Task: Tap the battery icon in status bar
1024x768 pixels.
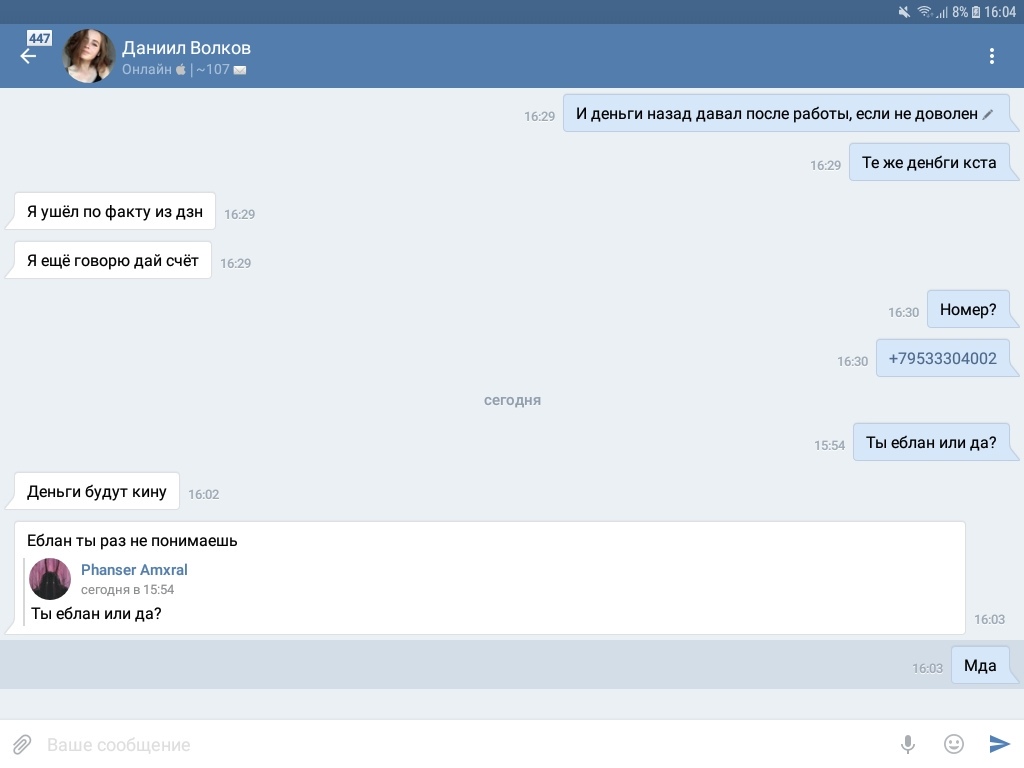Action: pyautogui.click(x=975, y=12)
